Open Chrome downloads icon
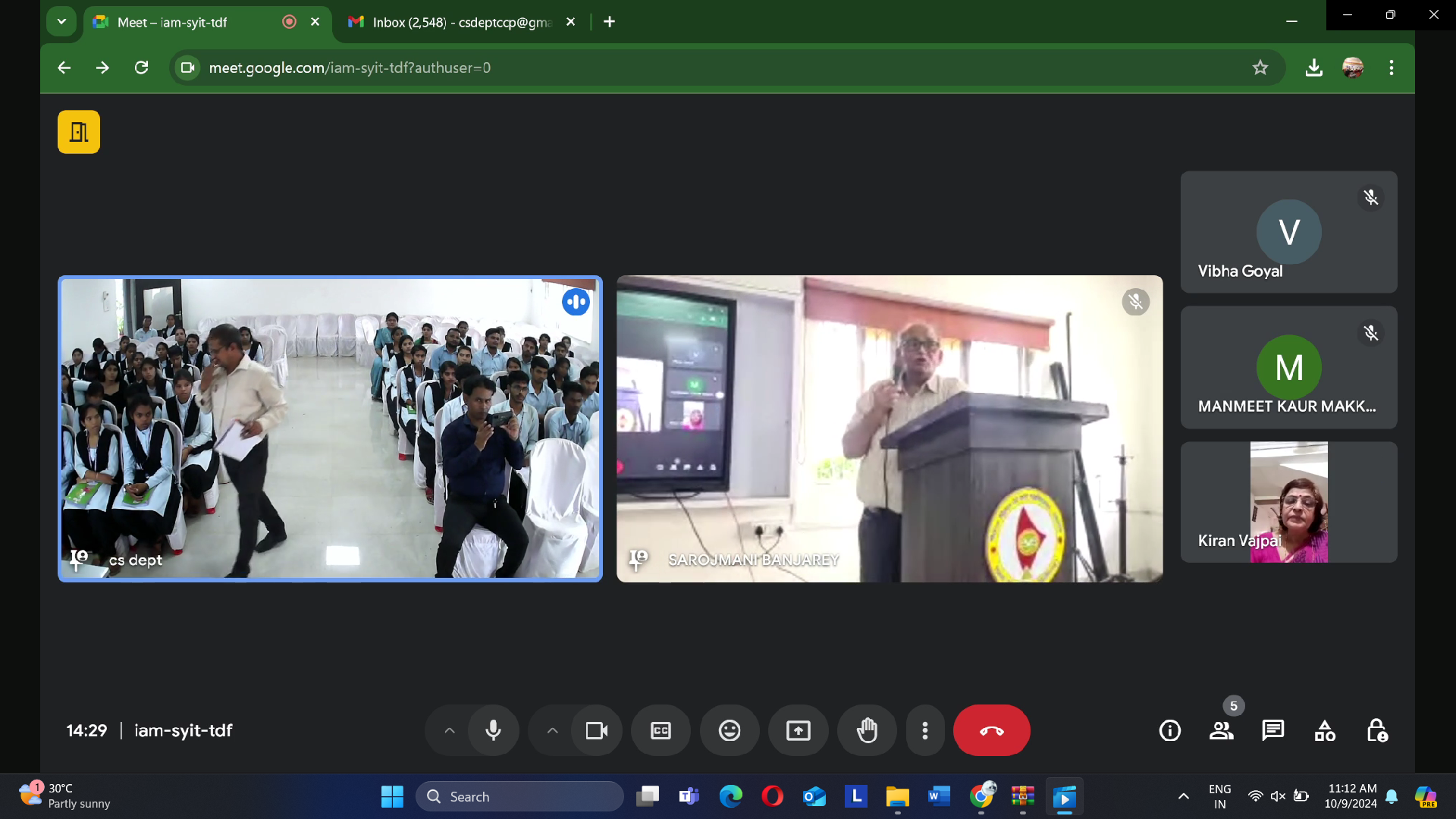1456x819 pixels. point(1314,67)
